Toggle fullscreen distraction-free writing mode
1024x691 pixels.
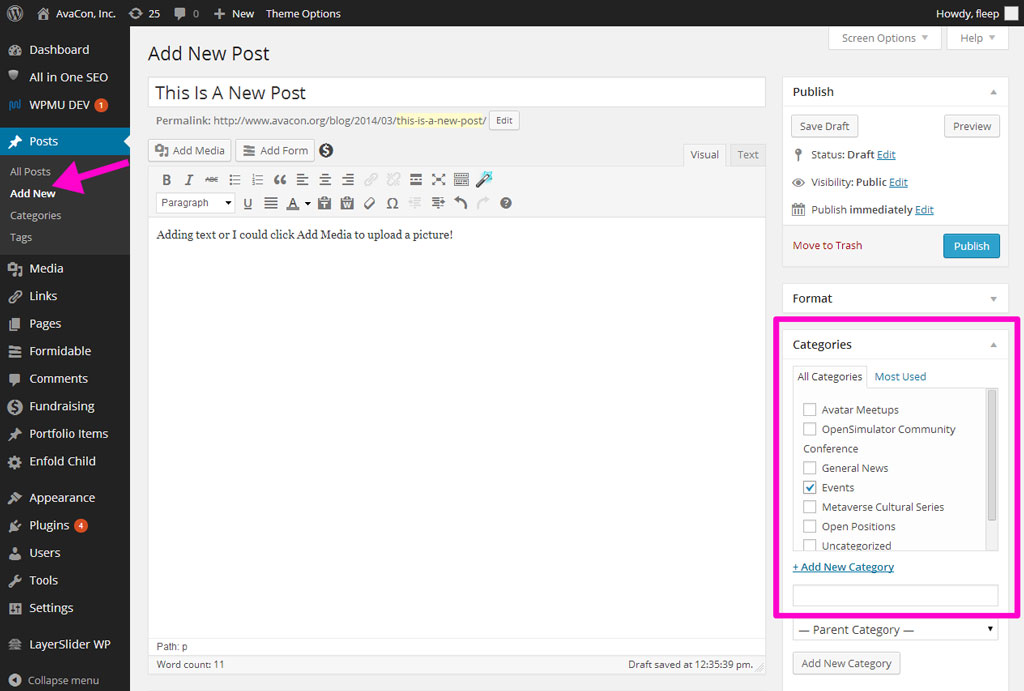pos(438,180)
